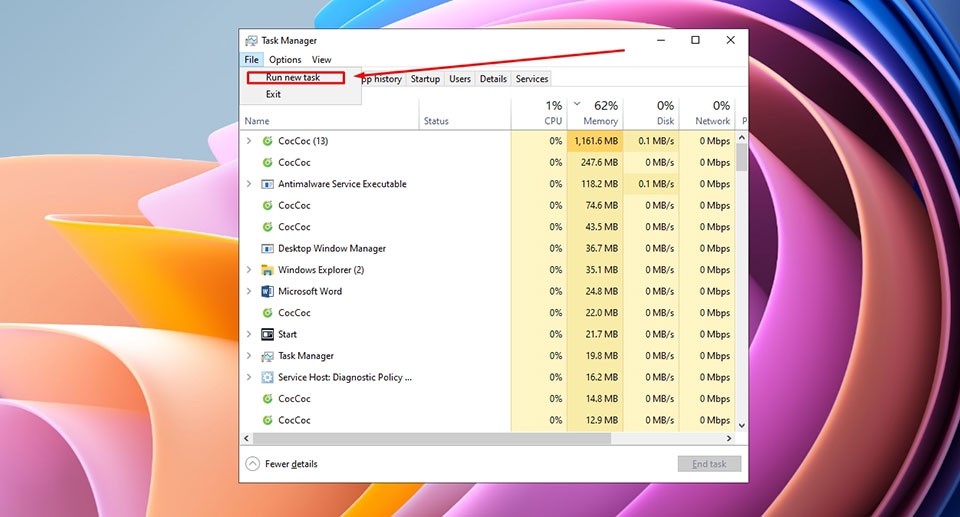The image size is (960, 517).
Task: Click the Start process icon
Action: coord(268,334)
